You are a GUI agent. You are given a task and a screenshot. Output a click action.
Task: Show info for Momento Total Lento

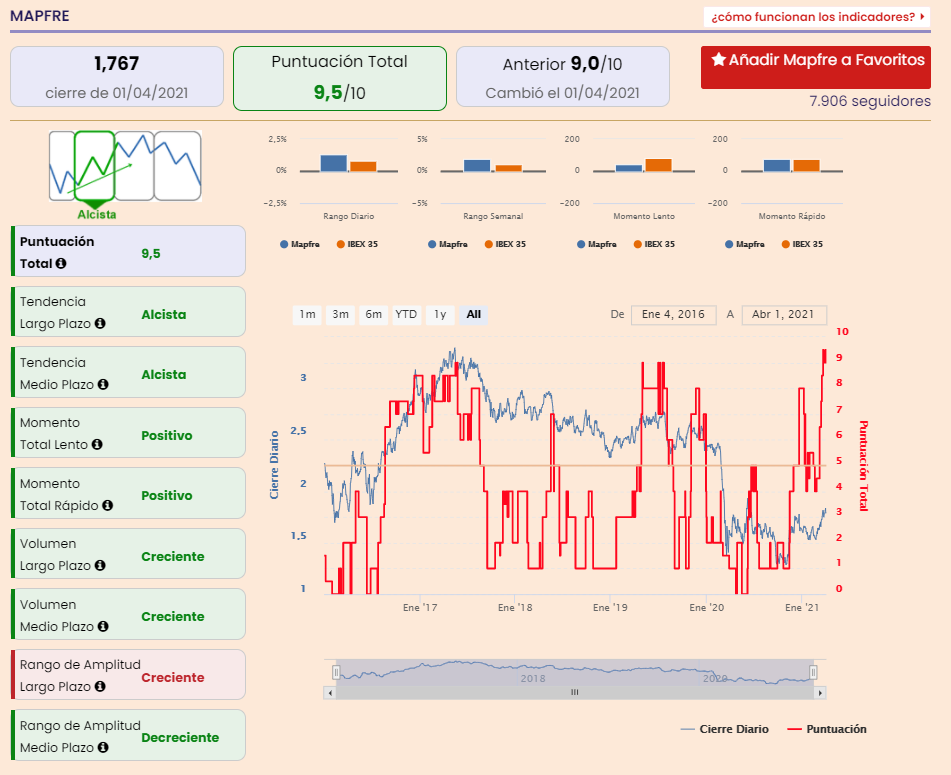pyautogui.click(x=97, y=445)
